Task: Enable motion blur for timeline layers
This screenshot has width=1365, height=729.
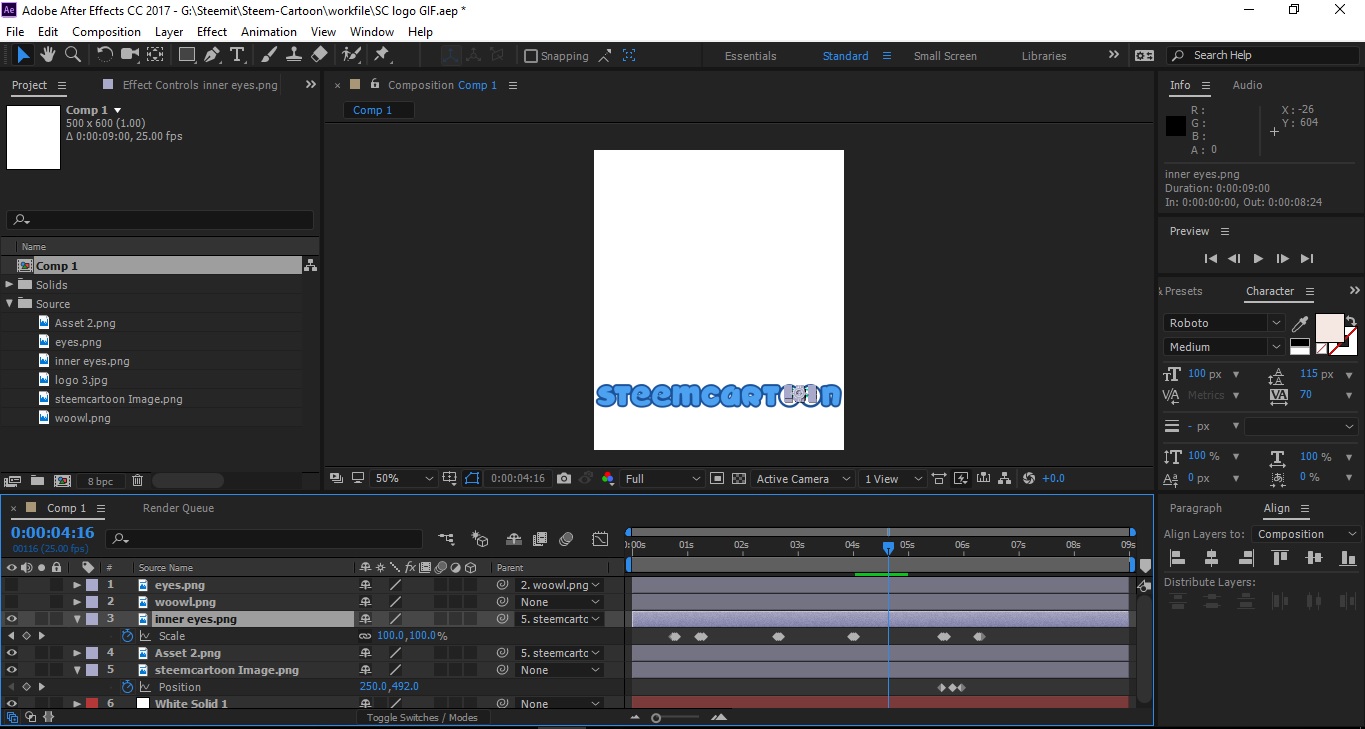Action: [566, 539]
